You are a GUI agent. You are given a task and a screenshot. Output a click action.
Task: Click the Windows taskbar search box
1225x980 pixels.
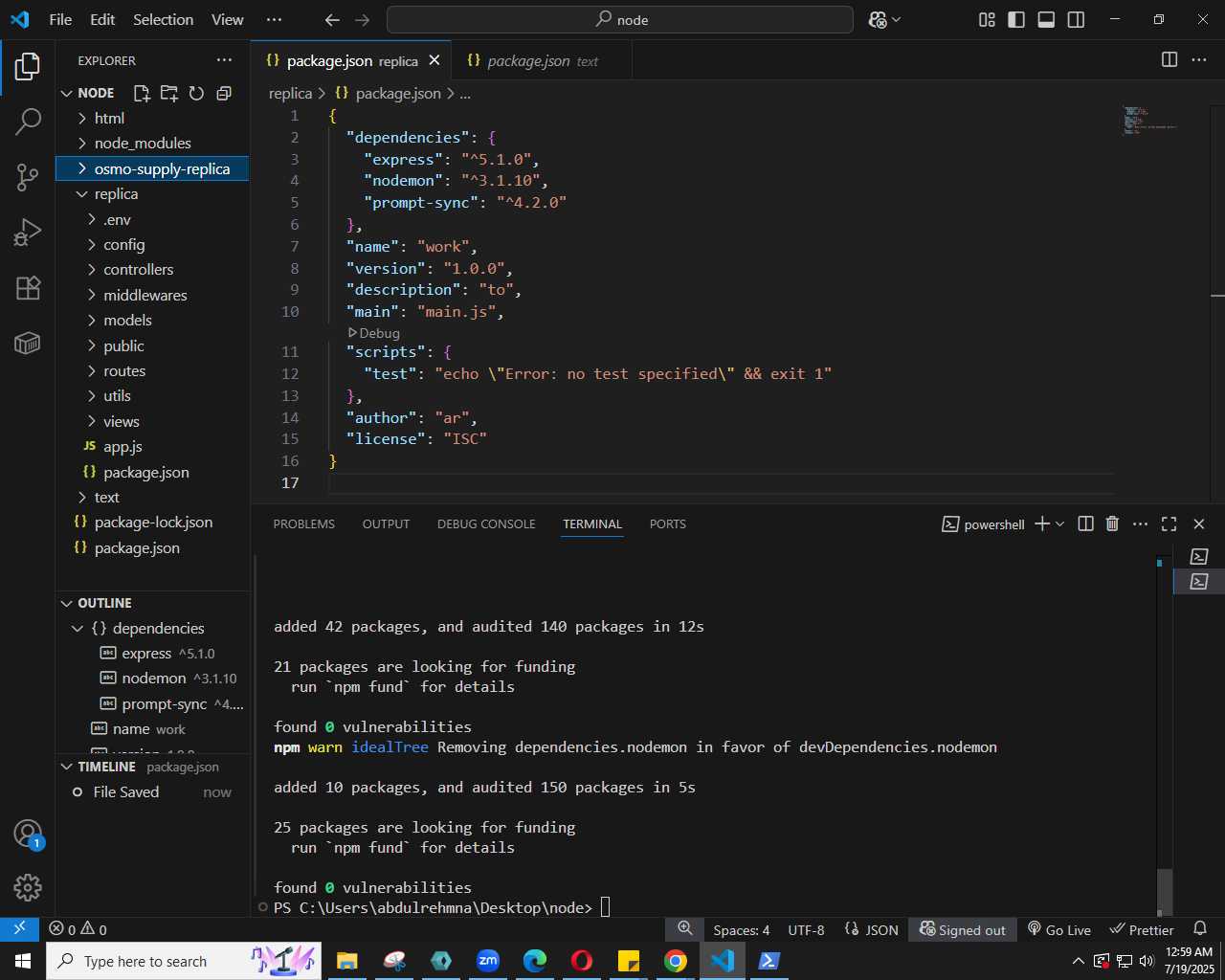pyautogui.click(x=184, y=961)
